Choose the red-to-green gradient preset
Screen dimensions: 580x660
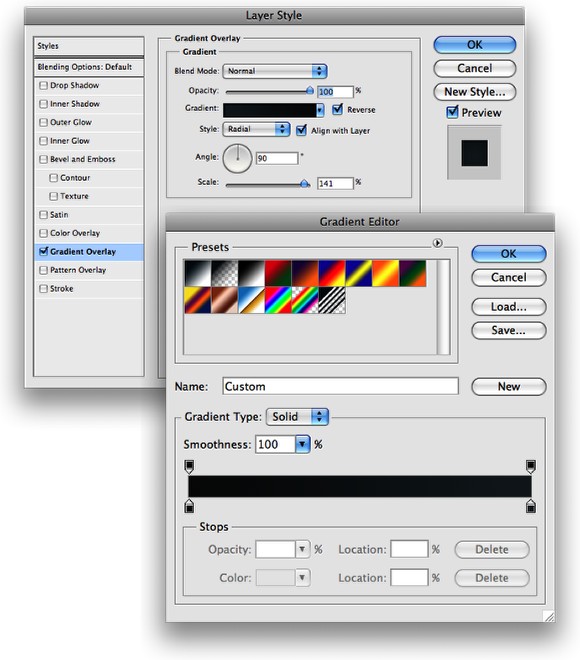pyautogui.click(x=279, y=273)
